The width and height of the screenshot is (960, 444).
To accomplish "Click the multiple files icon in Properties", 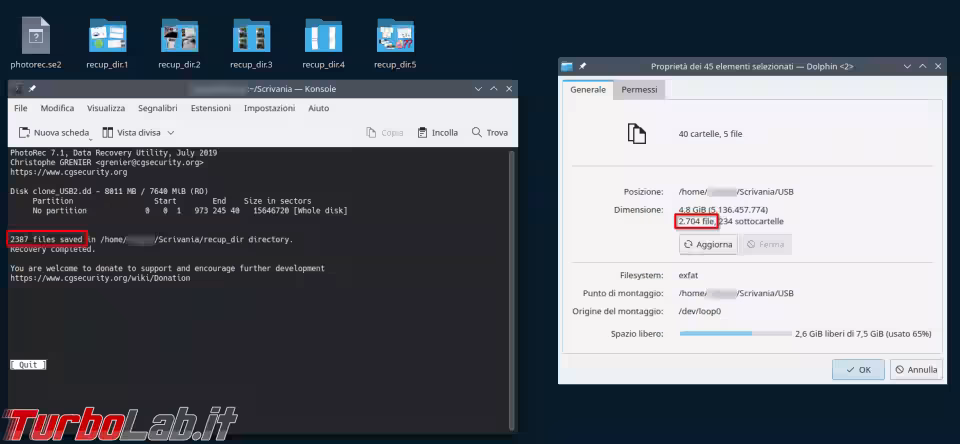I will pos(637,134).
